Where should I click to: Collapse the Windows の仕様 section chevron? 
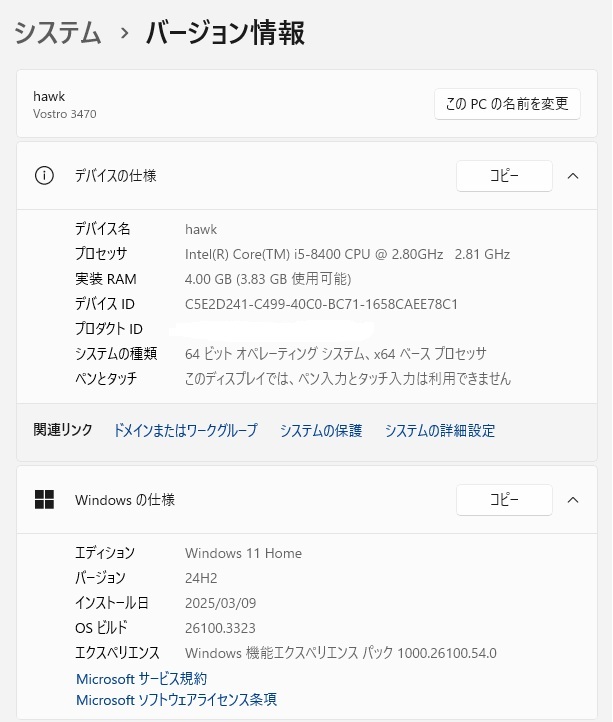573,500
